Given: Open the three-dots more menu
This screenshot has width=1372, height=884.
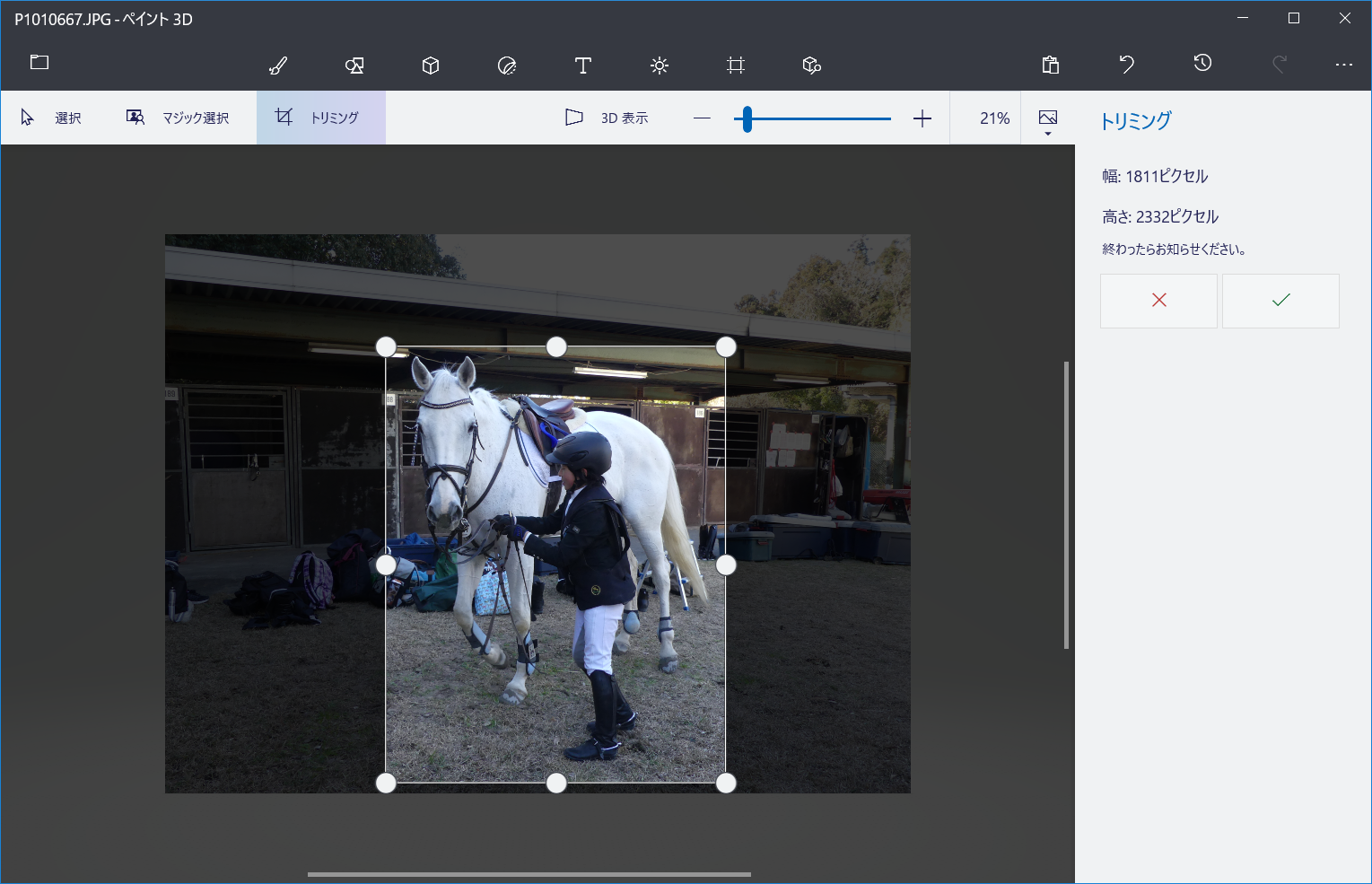Looking at the screenshot, I should click(1343, 65).
